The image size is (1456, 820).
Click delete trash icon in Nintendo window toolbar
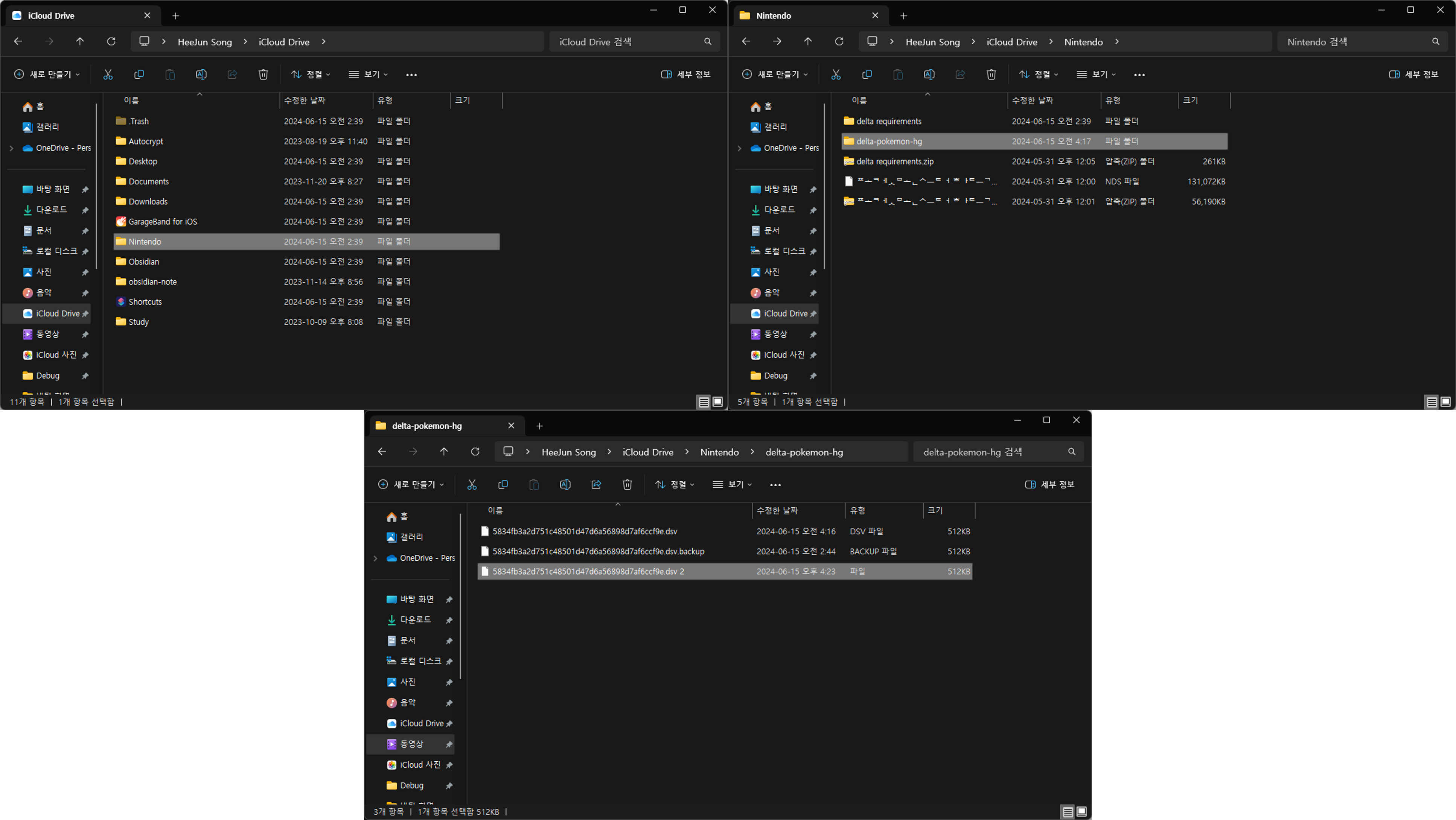point(991,75)
